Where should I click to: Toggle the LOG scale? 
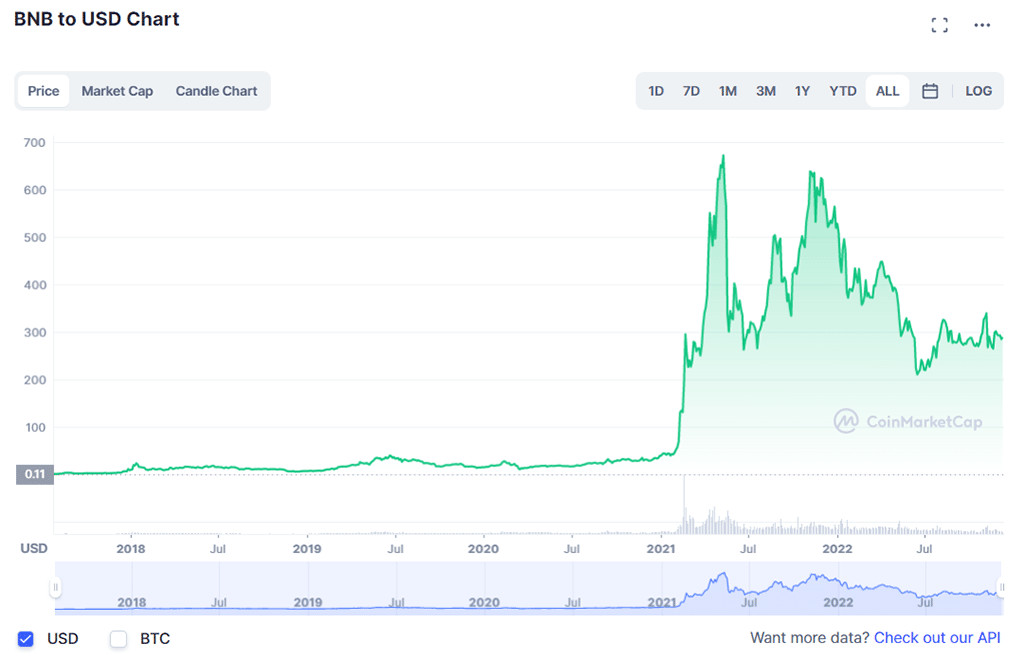(x=978, y=91)
